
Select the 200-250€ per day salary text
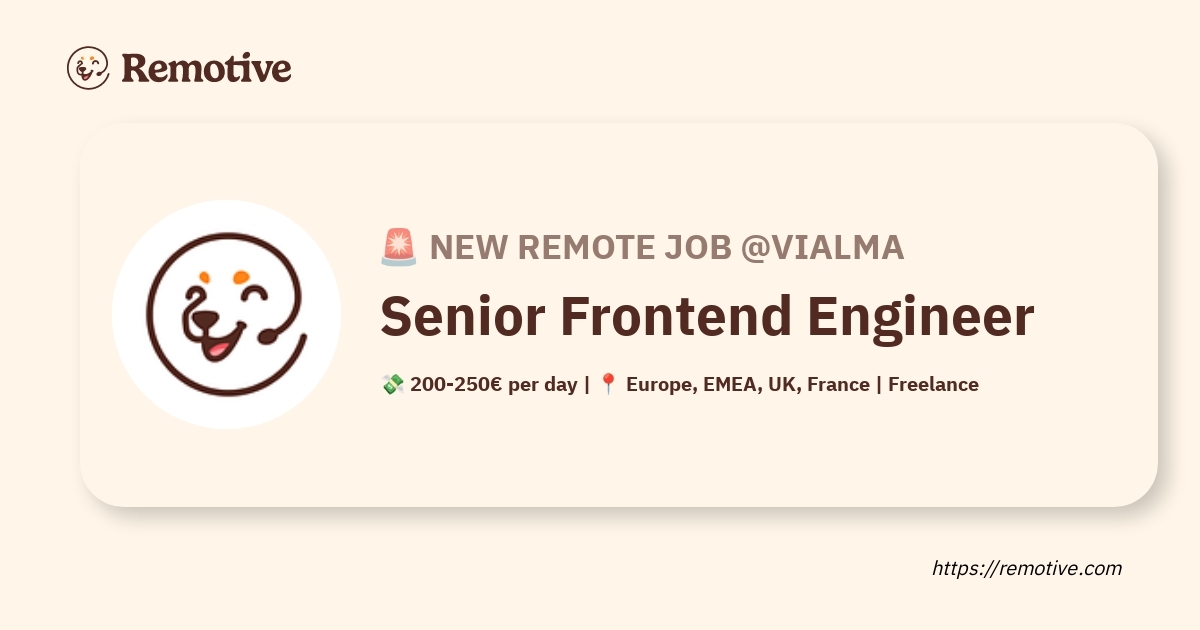point(493,384)
